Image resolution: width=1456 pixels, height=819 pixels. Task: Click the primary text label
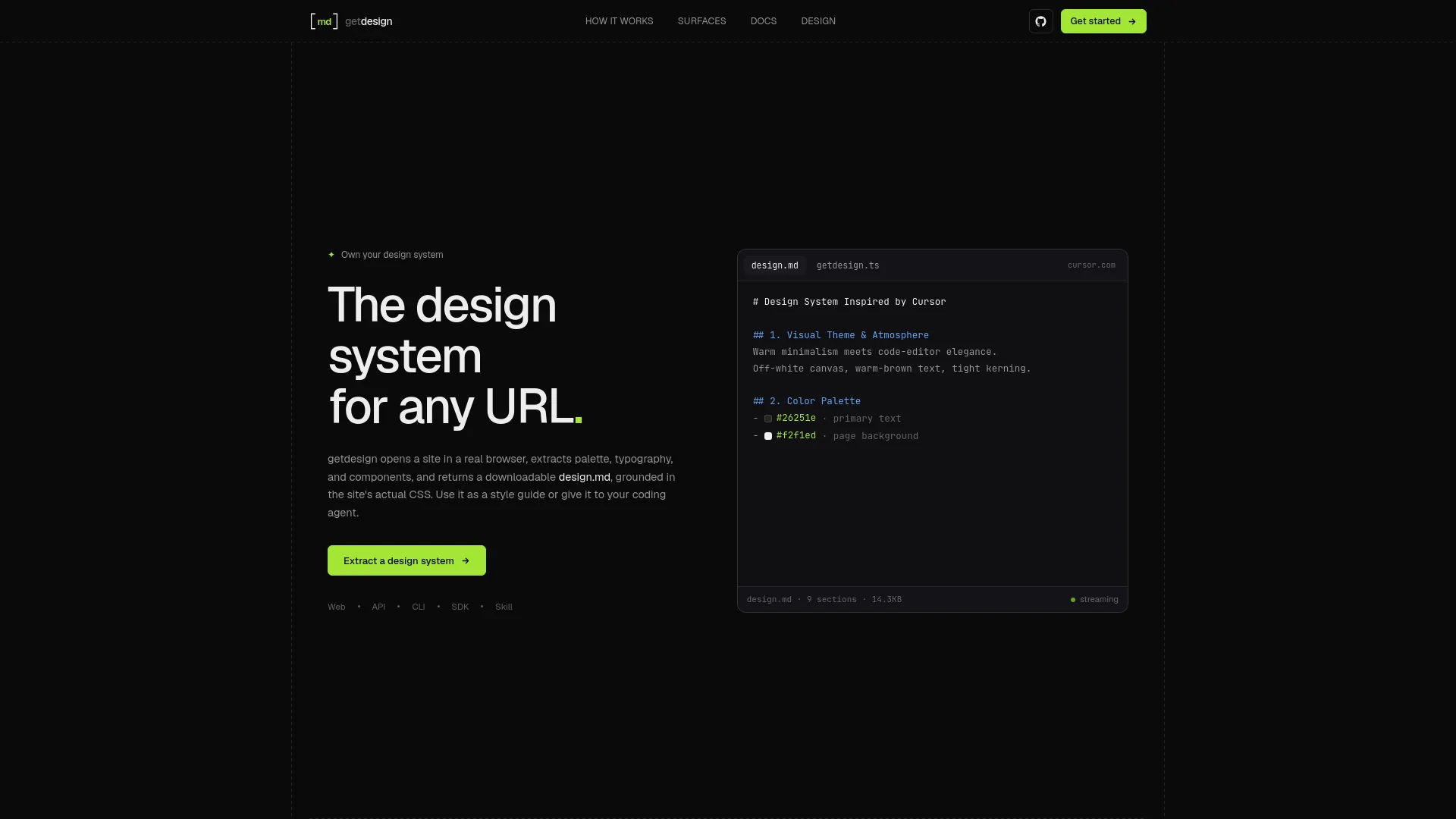pyautogui.click(x=867, y=419)
